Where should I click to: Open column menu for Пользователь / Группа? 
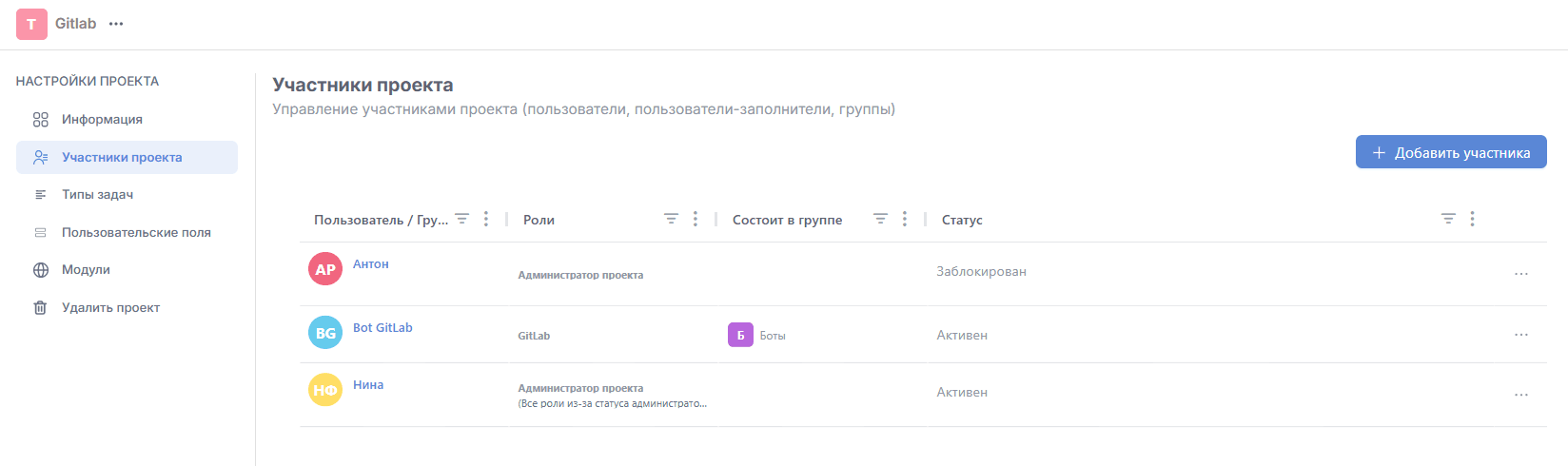[x=486, y=220]
